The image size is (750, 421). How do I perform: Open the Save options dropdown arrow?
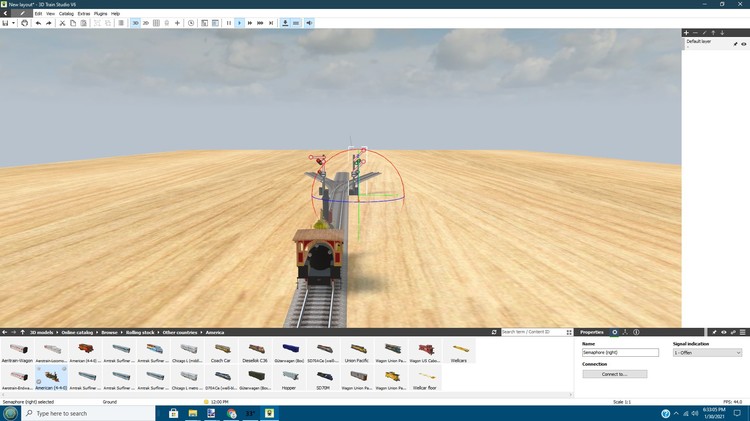tap(13, 23)
